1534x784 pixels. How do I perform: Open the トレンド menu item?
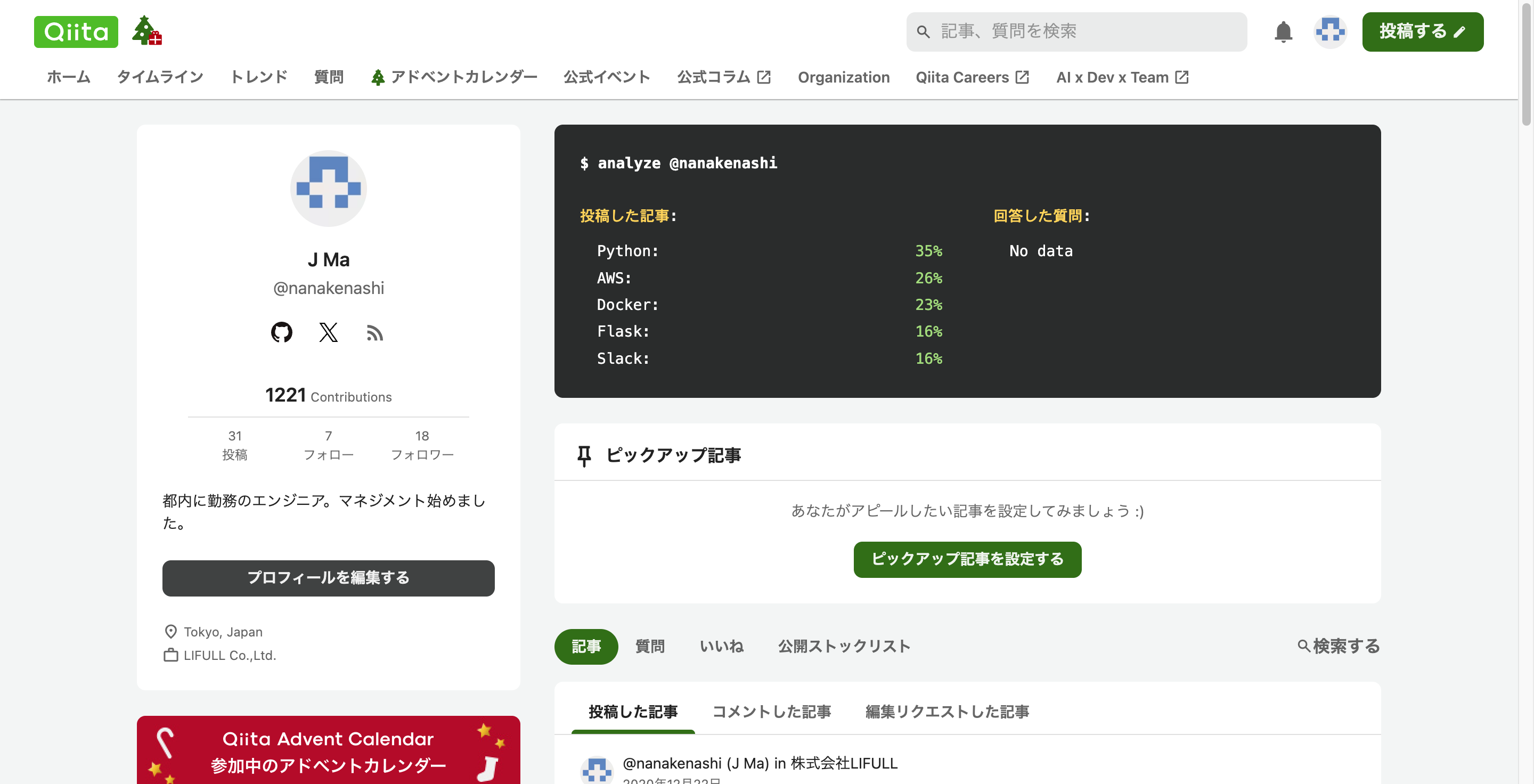click(x=258, y=76)
